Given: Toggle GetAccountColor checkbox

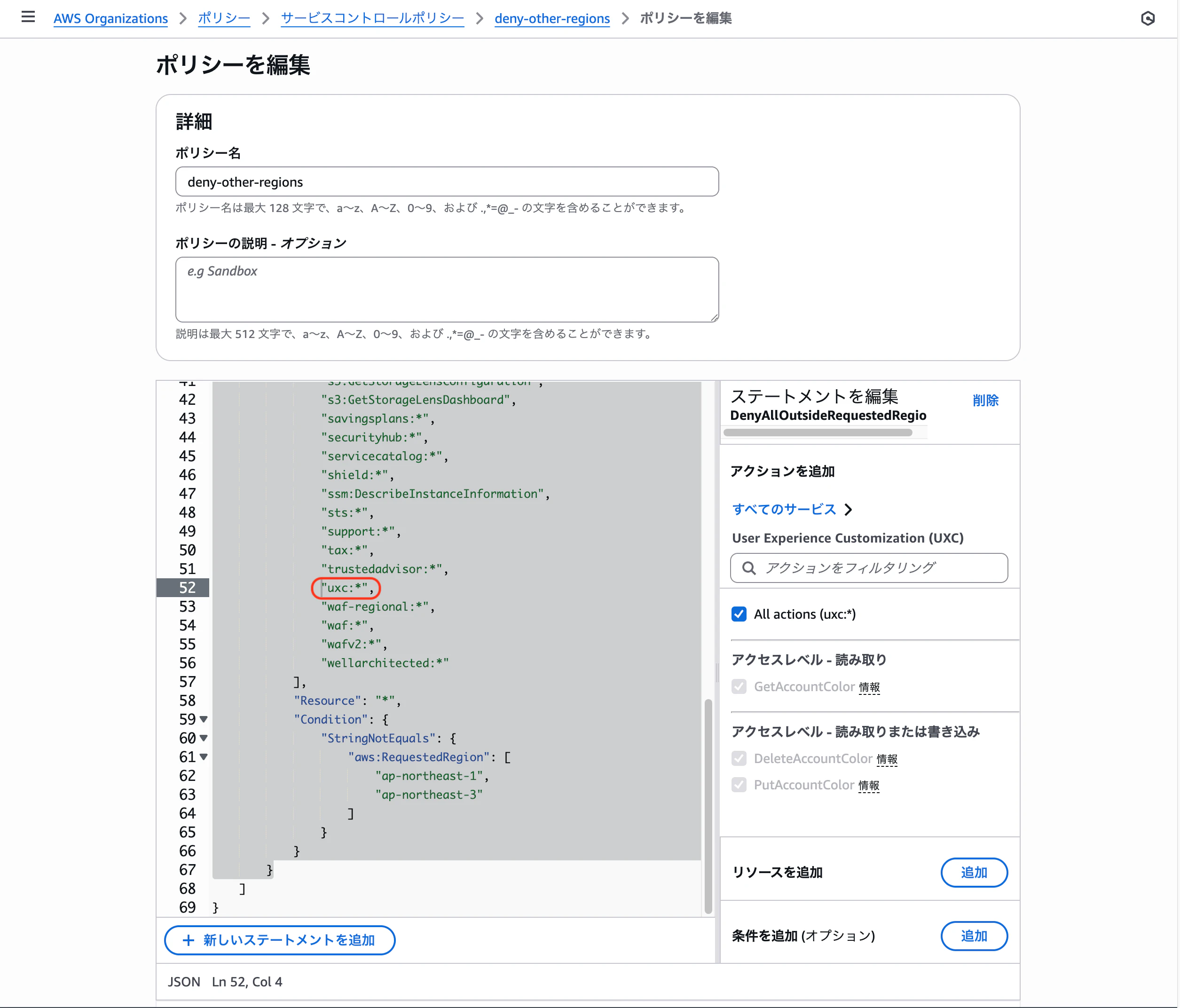Looking at the screenshot, I should tap(739, 687).
